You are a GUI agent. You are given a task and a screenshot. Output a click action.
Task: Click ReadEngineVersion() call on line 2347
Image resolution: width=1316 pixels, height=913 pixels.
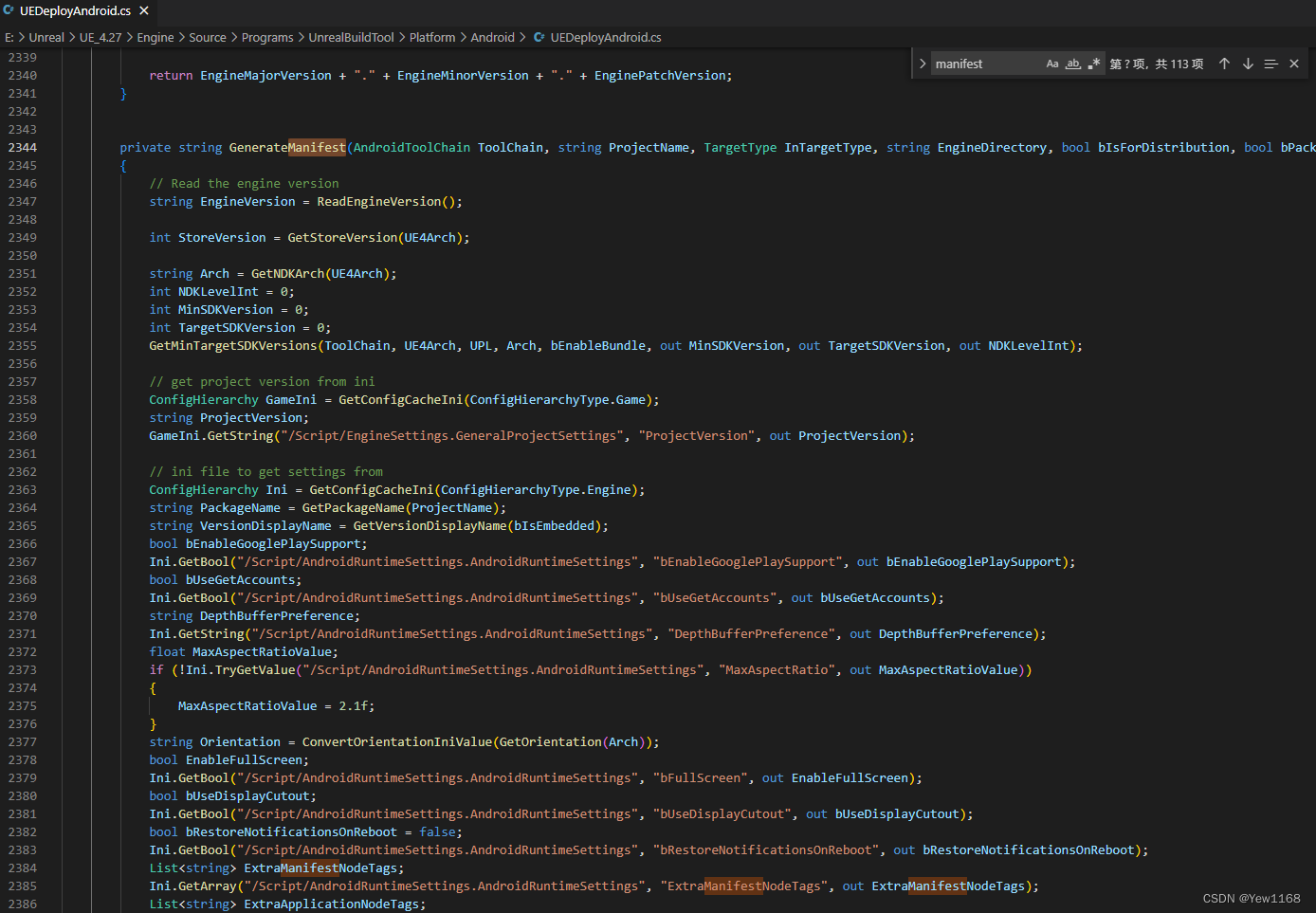point(390,201)
